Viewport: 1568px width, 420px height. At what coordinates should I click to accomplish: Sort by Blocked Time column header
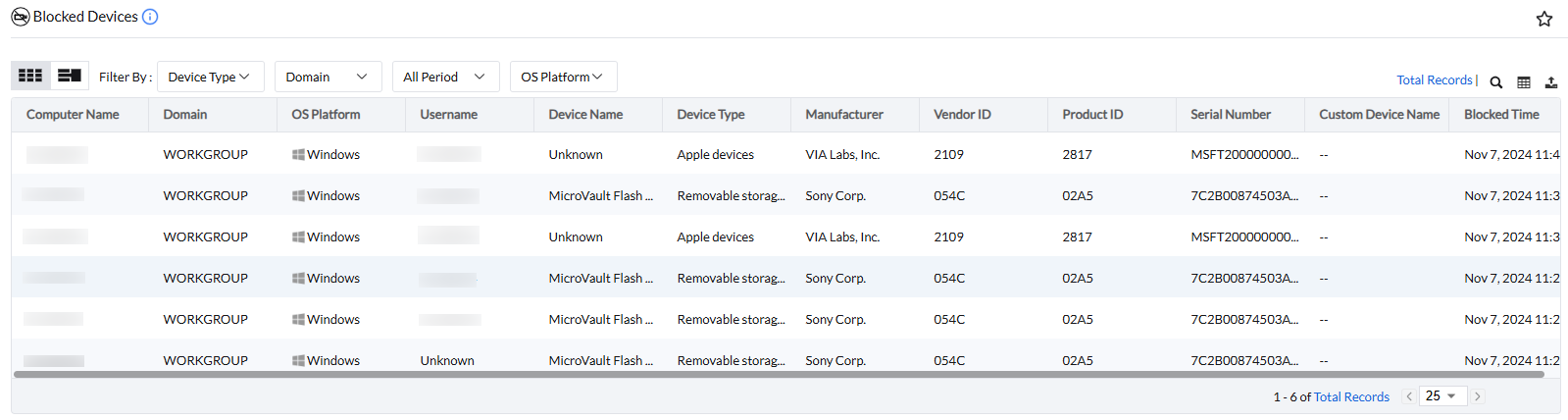coord(1501,115)
